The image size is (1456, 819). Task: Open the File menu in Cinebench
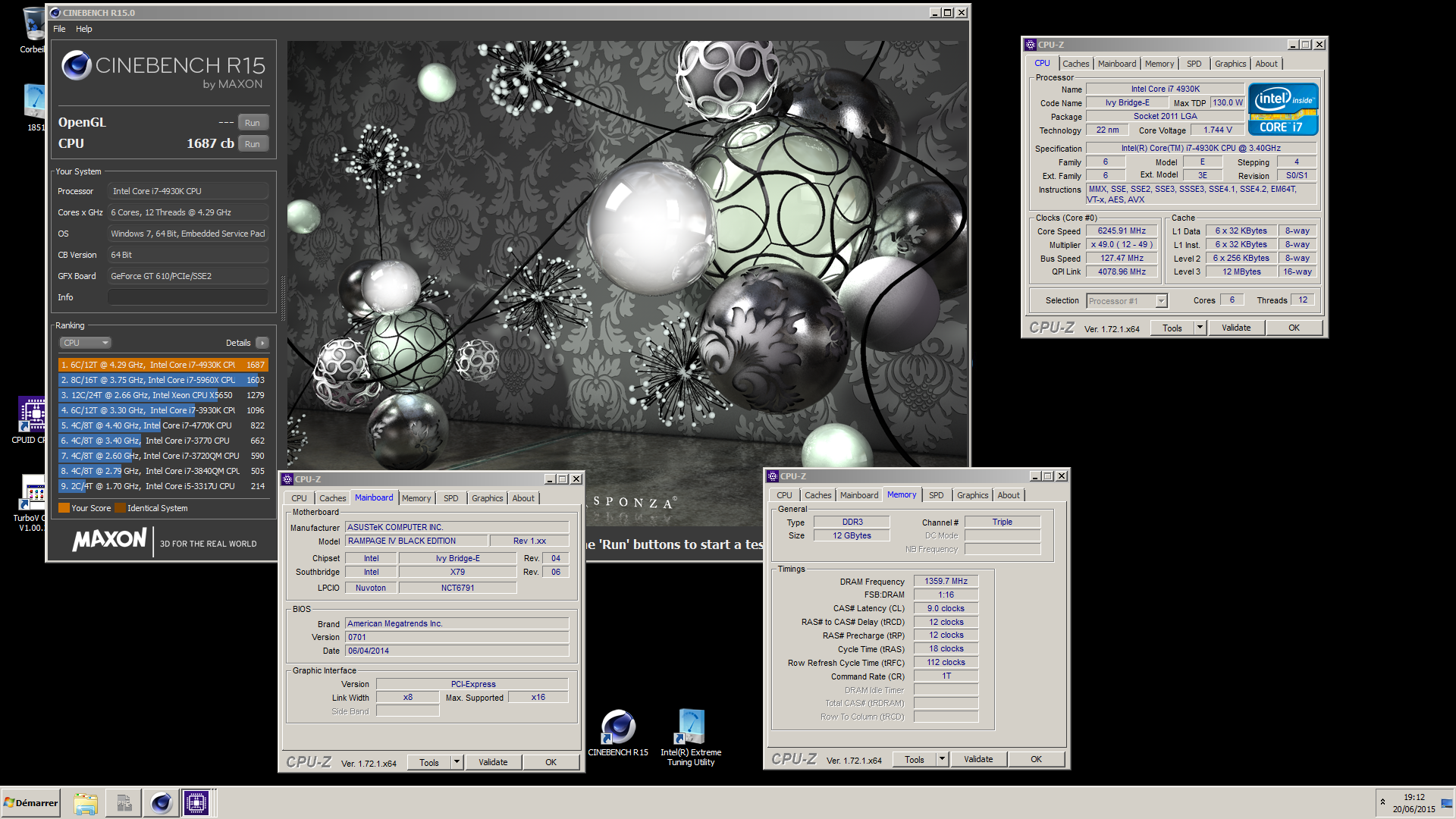point(59,29)
